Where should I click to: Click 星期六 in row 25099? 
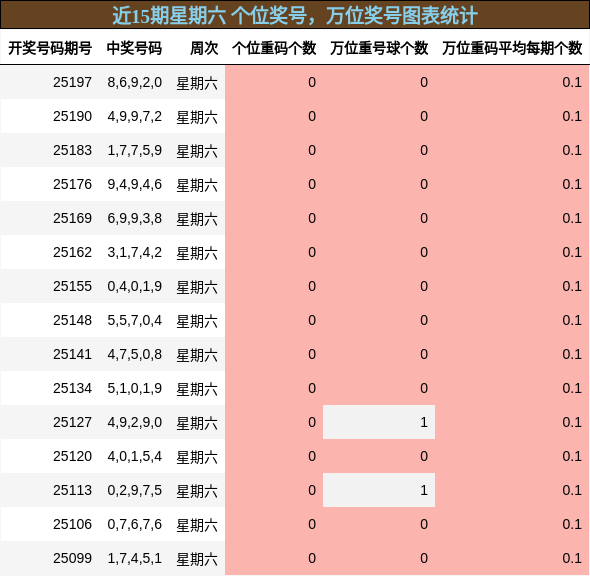click(197, 559)
